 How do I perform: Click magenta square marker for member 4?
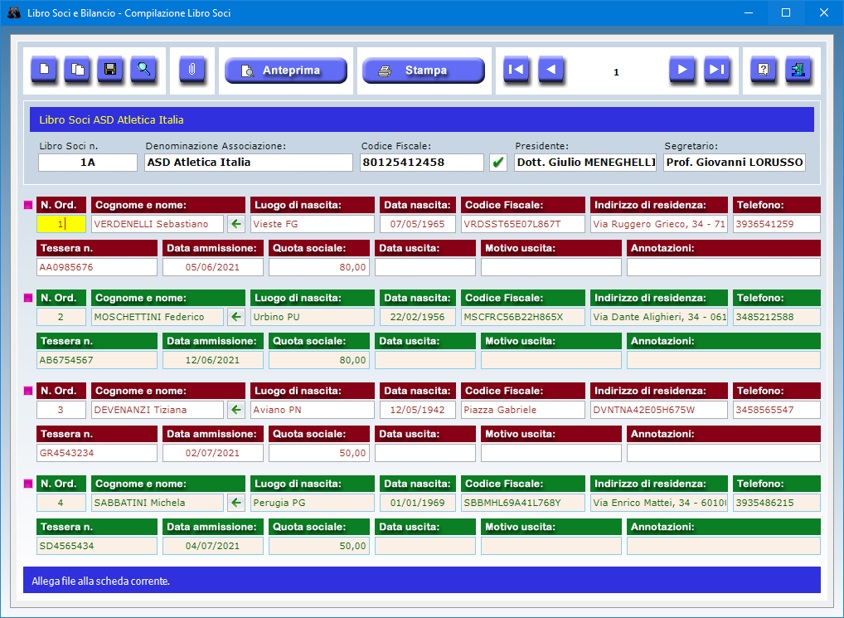29,484
